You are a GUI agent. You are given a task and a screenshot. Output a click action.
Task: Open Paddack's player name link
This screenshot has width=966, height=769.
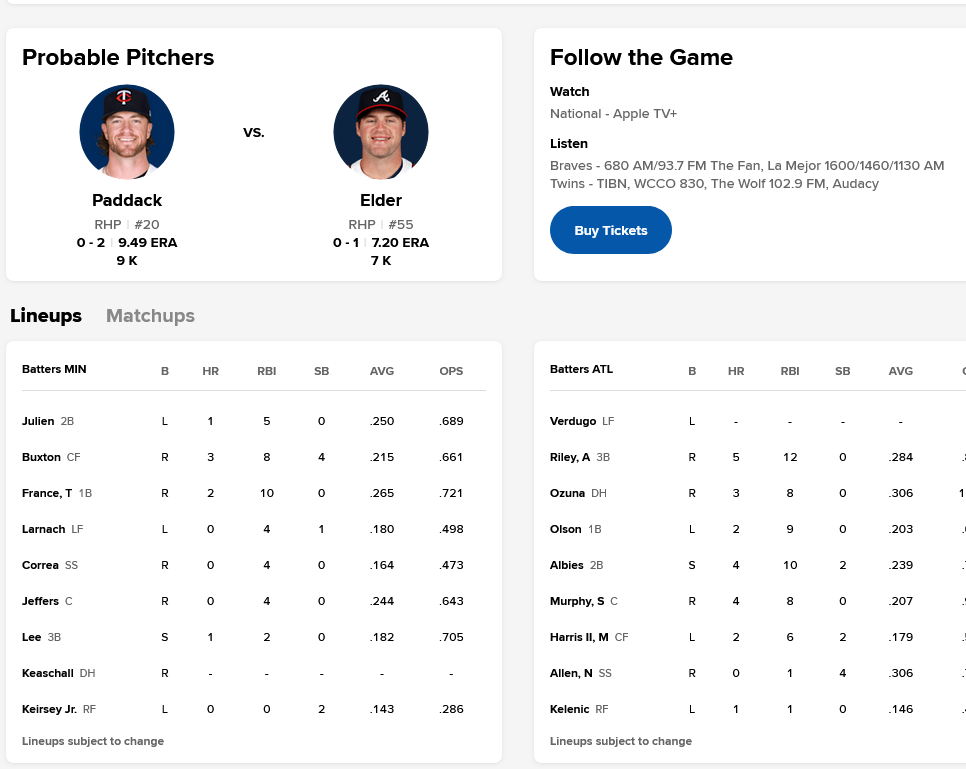(x=127, y=200)
